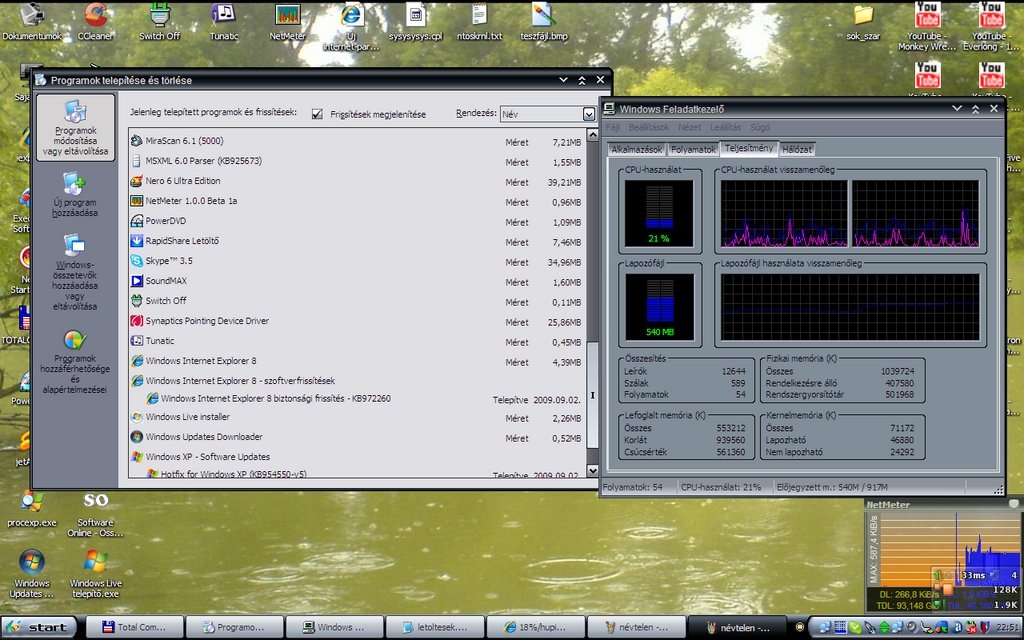Image resolution: width=1024 pixels, height=640 pixels.
Task: Select the RapidShare Letöltő entry
Action: [x=356, y=242]
